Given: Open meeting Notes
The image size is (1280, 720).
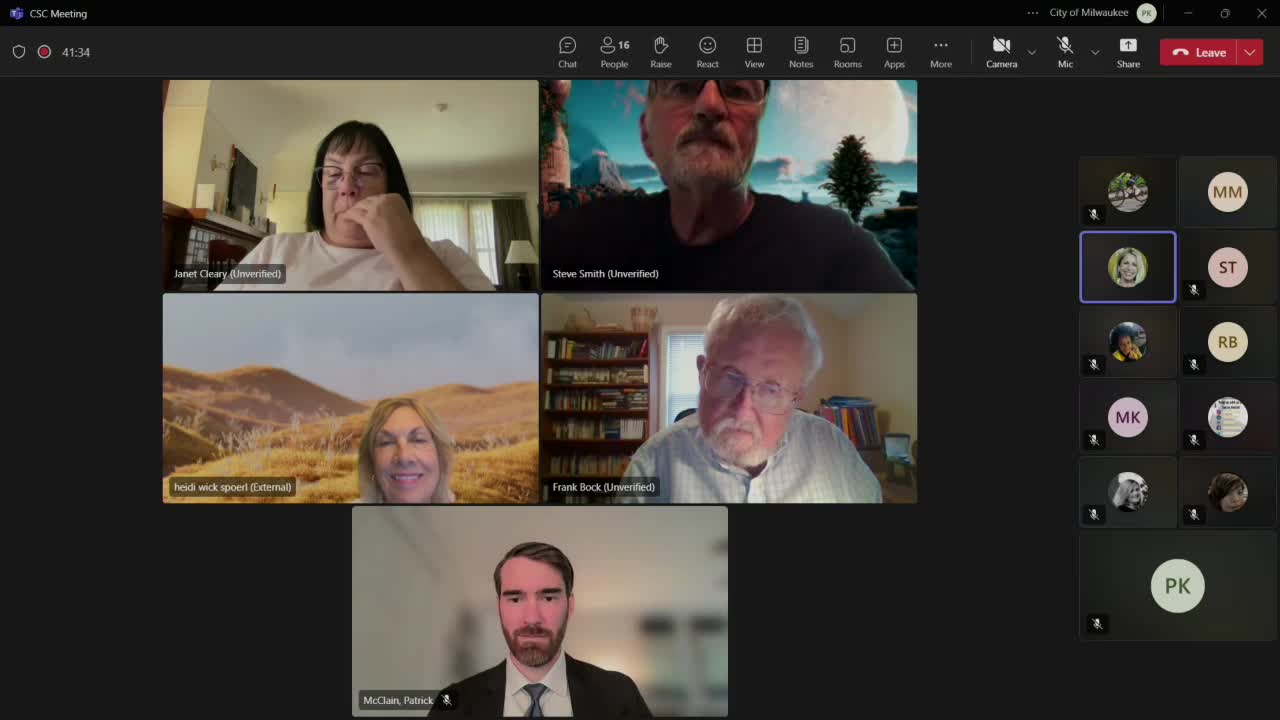Looking at the screenshot, I should click(801, 52).
